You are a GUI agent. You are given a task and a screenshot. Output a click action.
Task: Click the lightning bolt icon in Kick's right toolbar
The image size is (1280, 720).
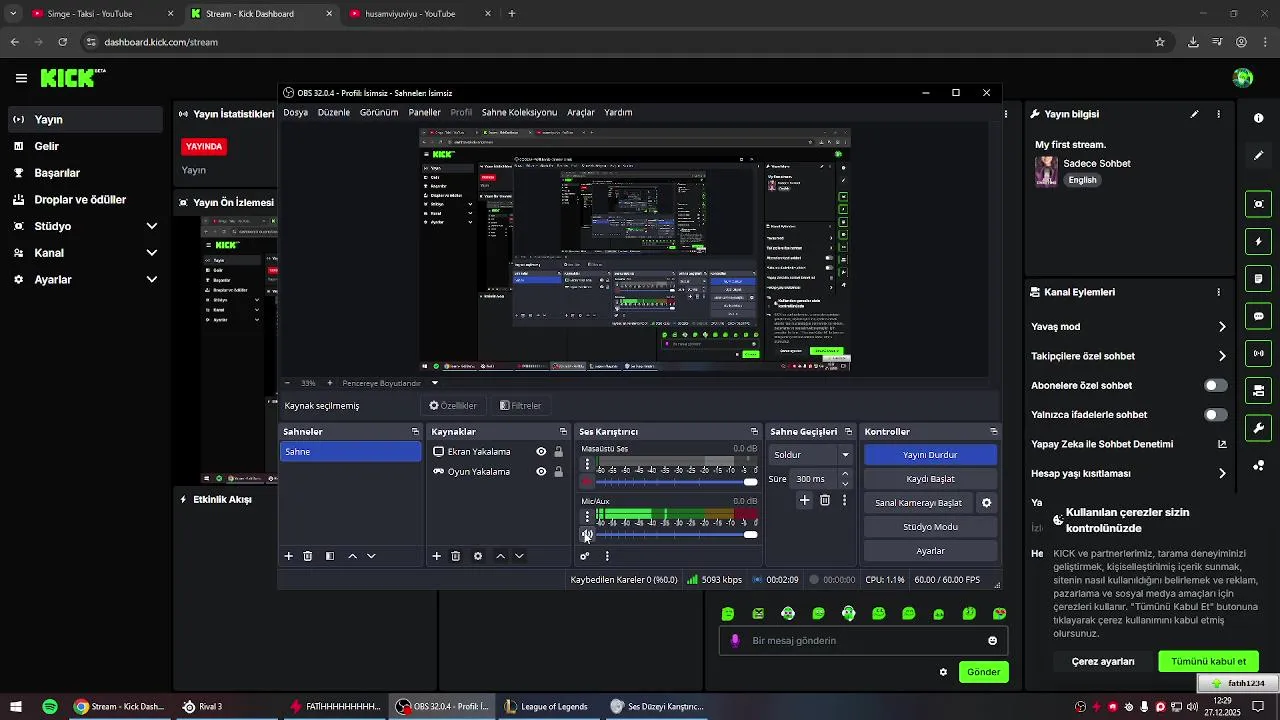point(1258,242)
